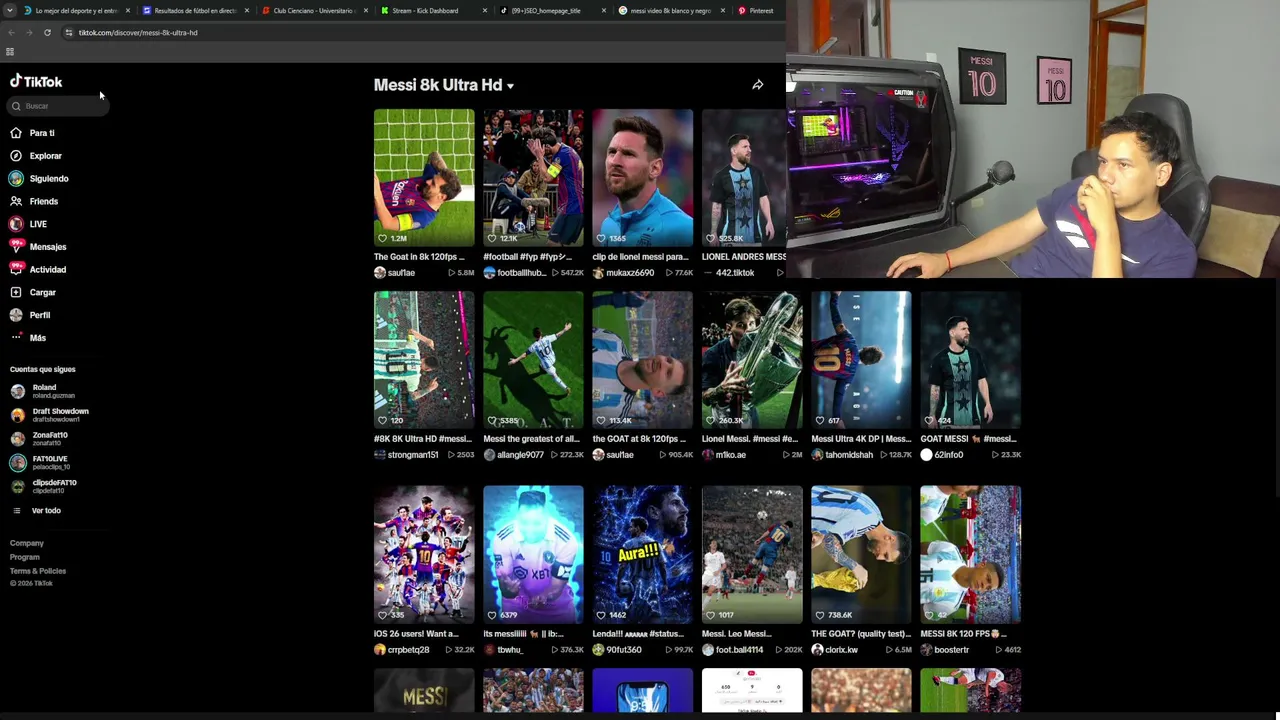Reload the page with the refresh button
The width and height of the screenshot is (1280, 720).
47,33
